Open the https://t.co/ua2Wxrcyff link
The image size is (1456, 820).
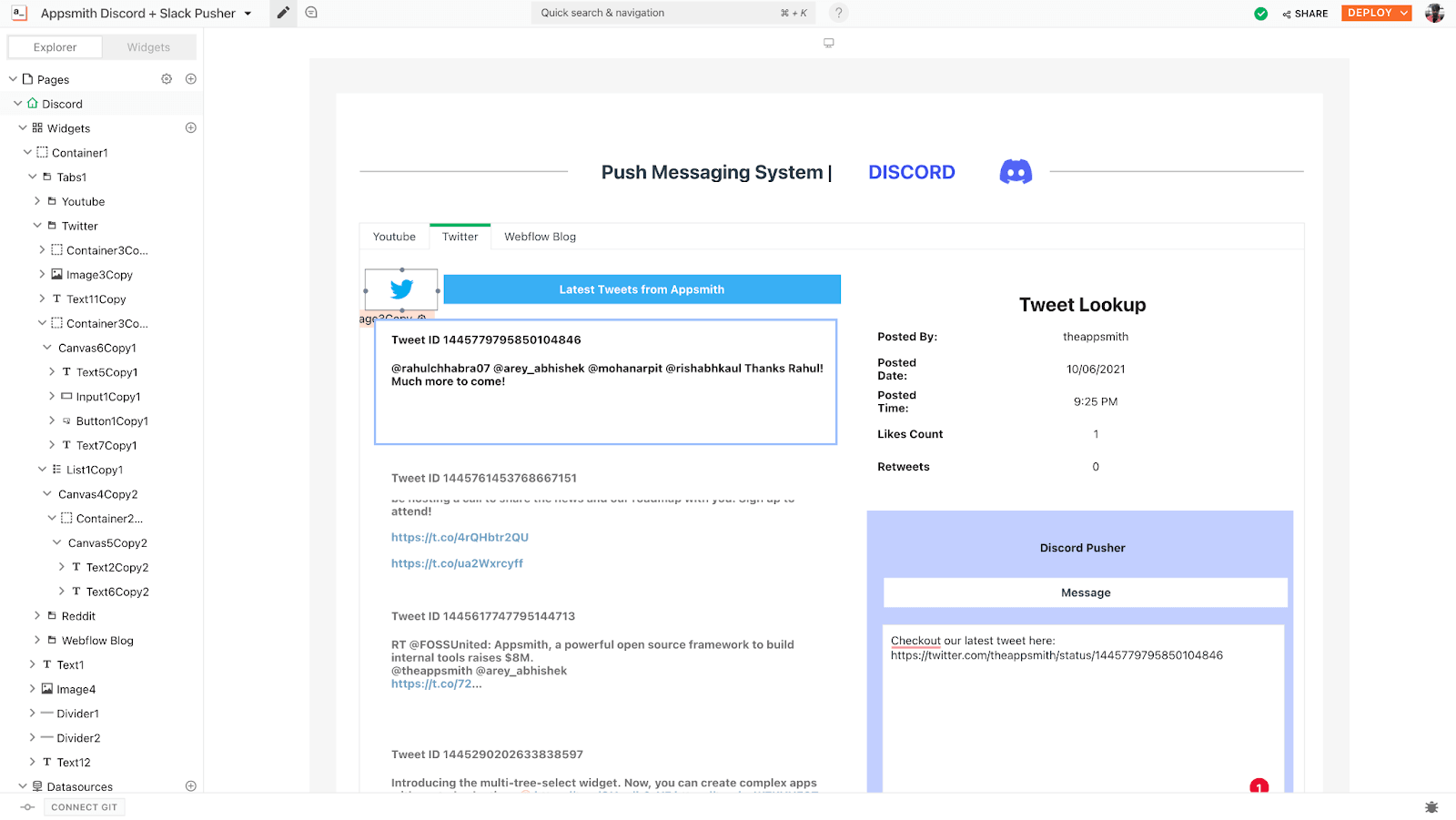tap(457, 563)
